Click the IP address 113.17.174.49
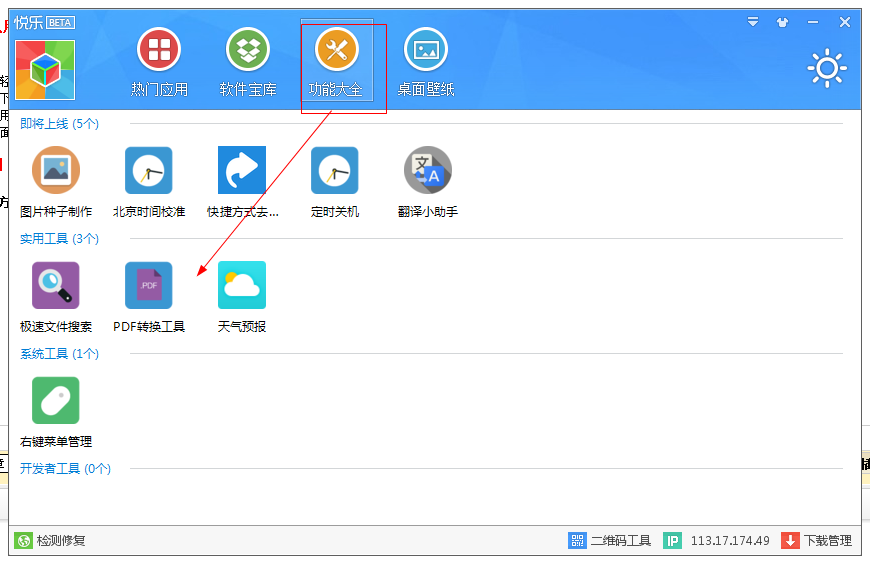Viewport: 870px width, 565px height. click(x=730, y=541)
